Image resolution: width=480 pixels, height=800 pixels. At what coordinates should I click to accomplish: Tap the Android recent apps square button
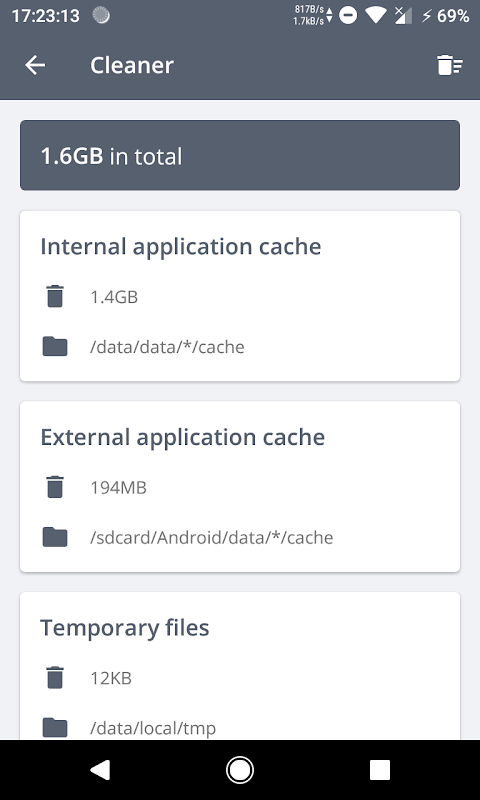(380, 769)
